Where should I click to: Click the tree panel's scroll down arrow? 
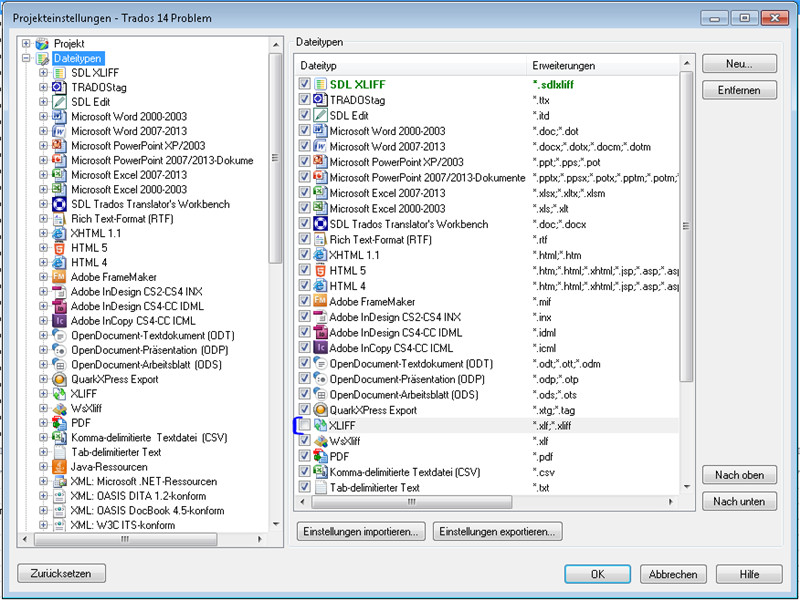[276, 524]
